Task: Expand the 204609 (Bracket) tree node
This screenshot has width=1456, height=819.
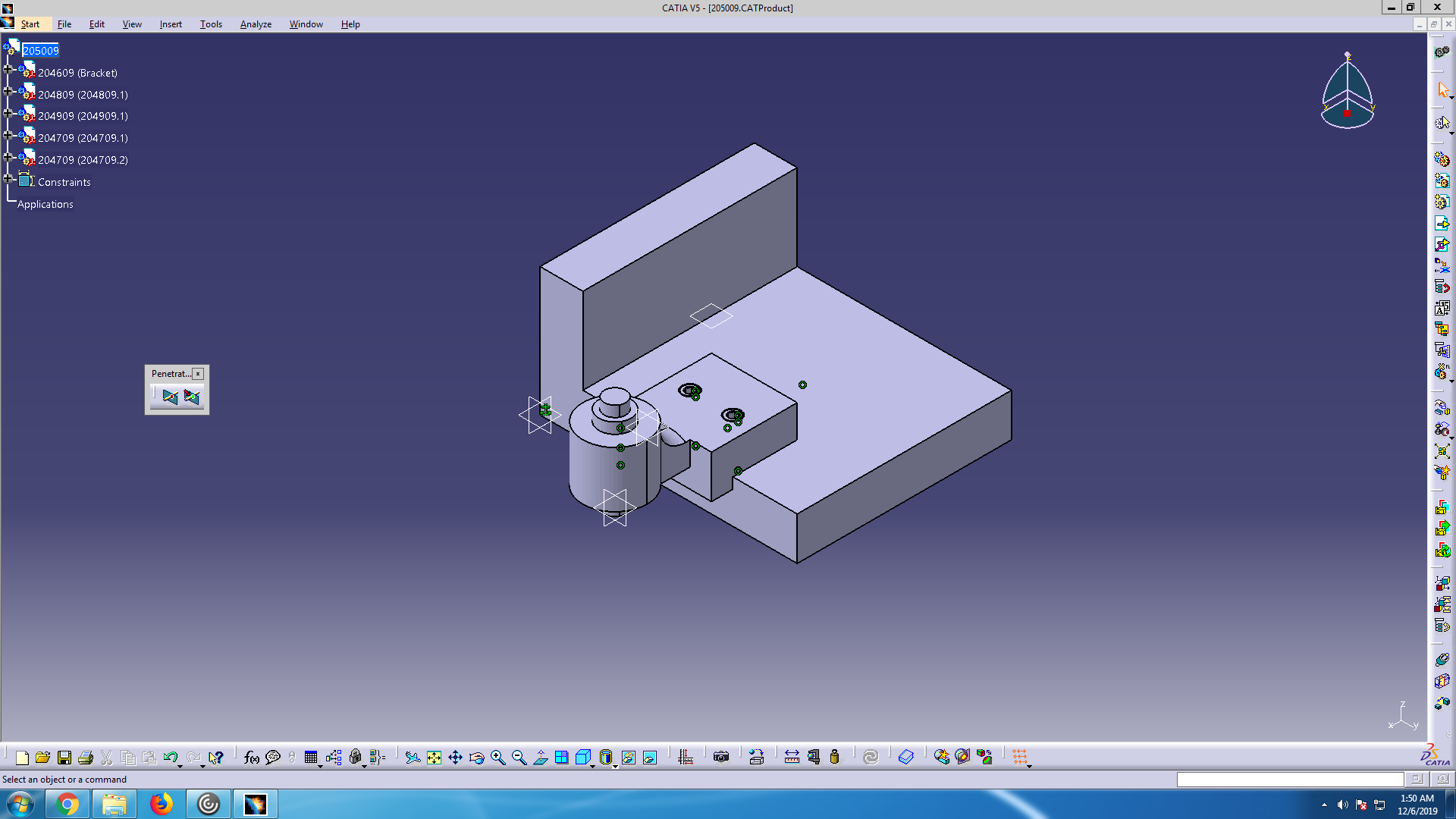Action: click(x=8, y=69)
